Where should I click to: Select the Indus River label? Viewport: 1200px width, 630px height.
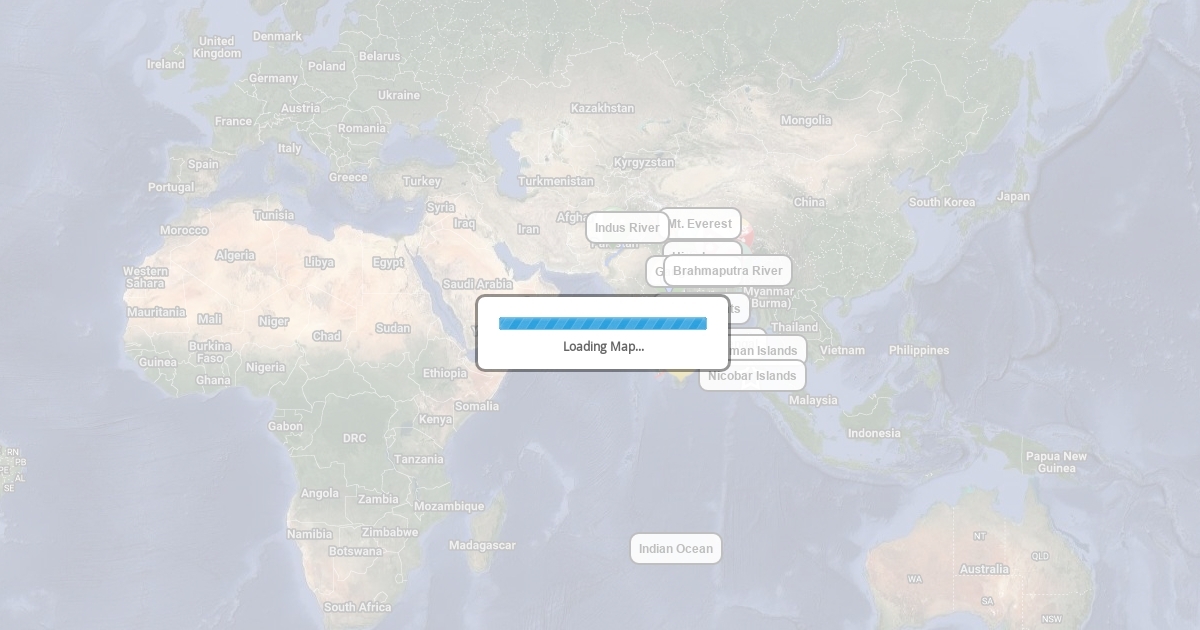pos(627,228)
